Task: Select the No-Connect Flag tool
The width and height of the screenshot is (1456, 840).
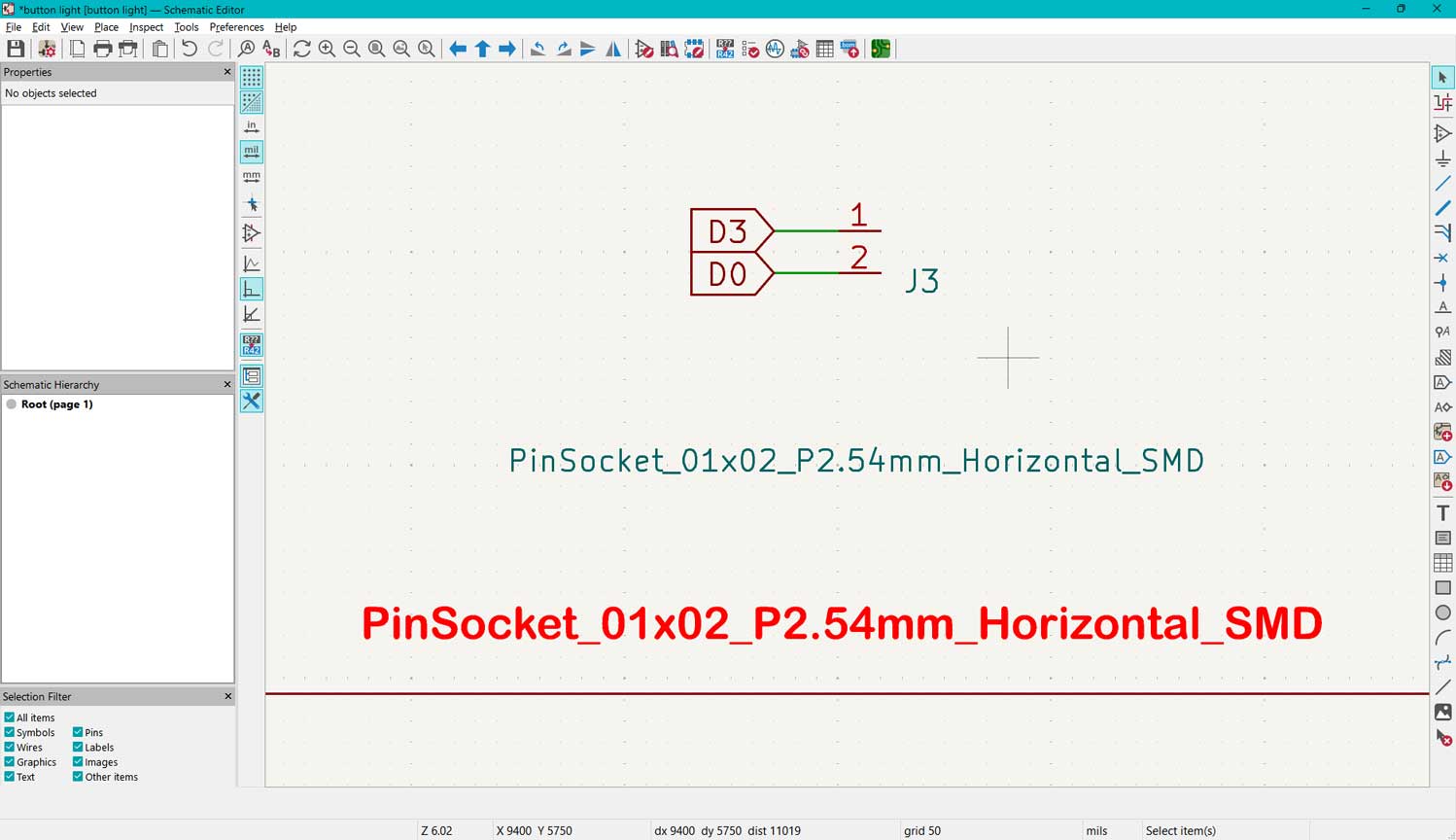Action: [1443, 258]
